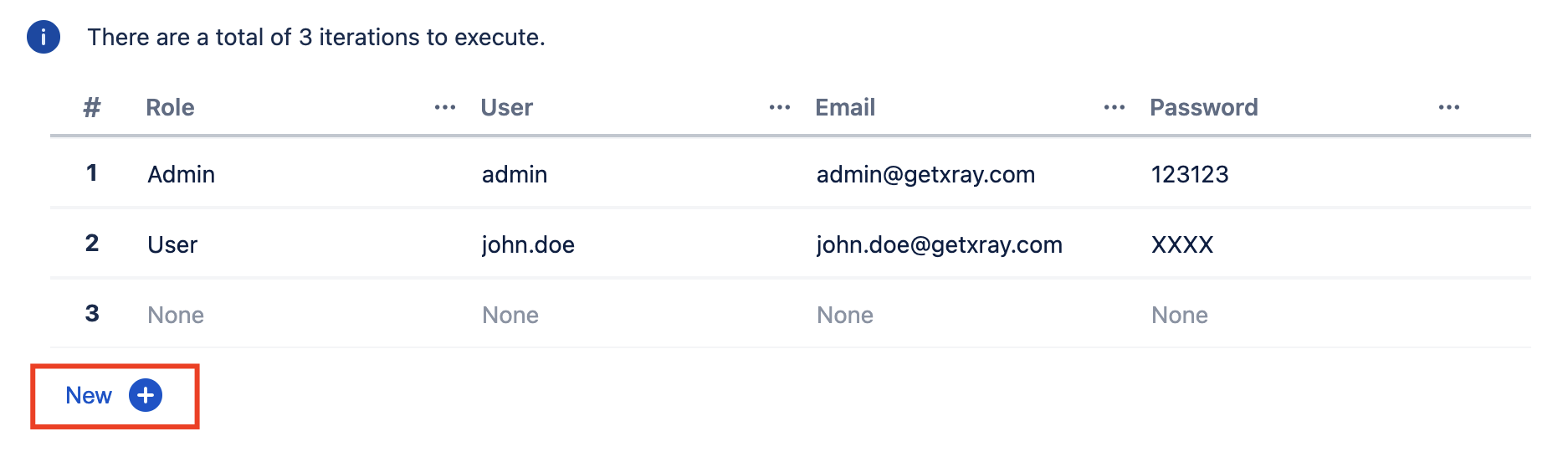Select the User column header
The height and width of the screenshot is (452, 1568).
click(x=506, y=107)
